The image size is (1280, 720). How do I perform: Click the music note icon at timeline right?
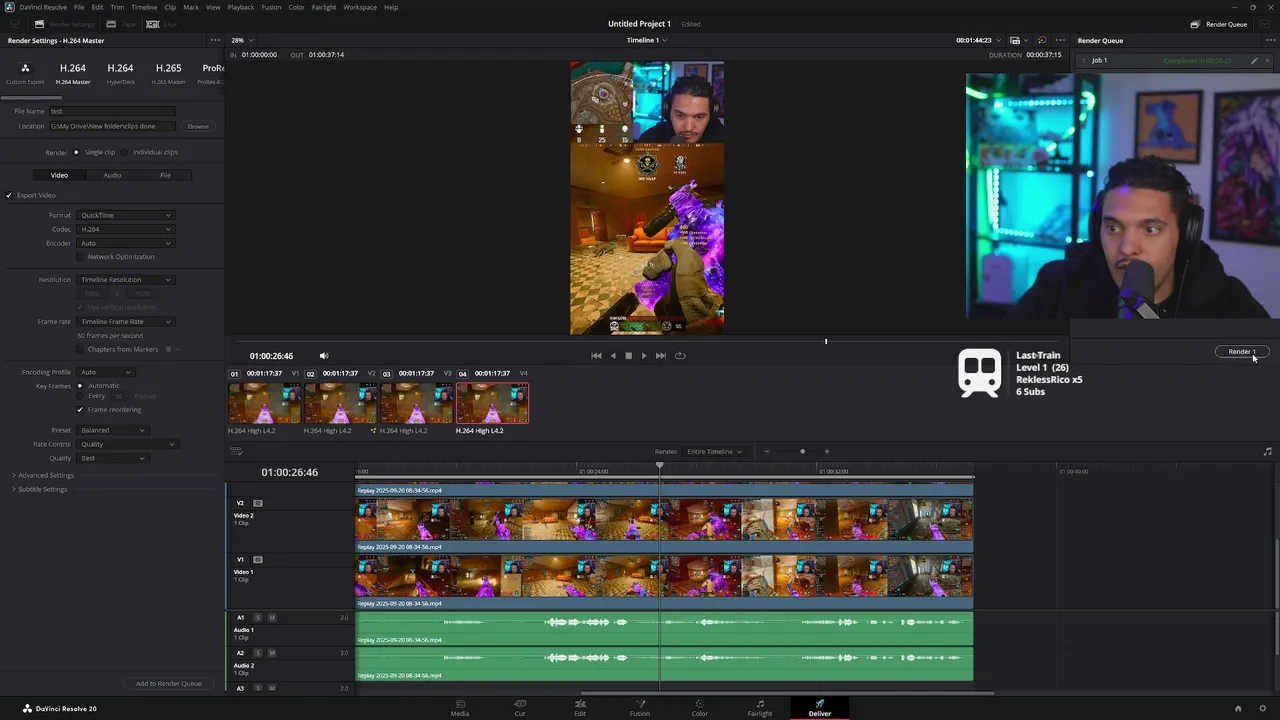1268,452
